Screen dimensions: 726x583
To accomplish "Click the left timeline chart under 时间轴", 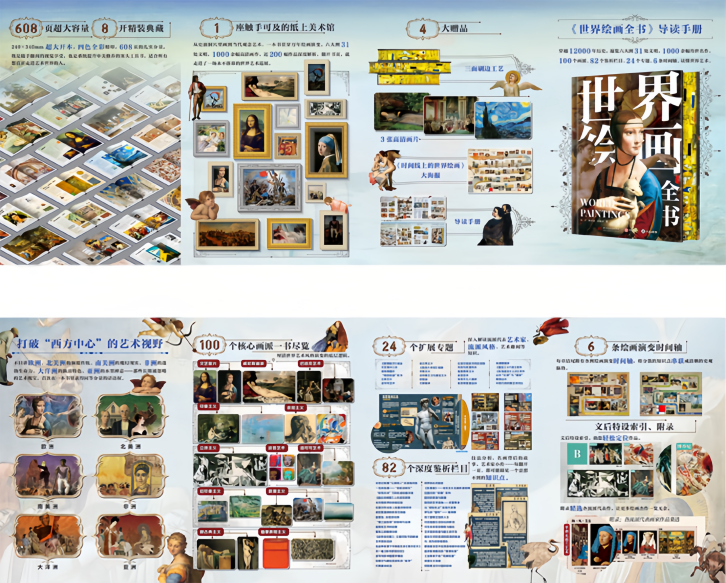I will coord(598,394).
